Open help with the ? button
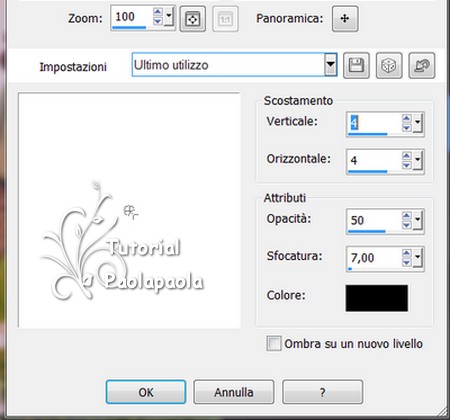The height and width of the screenshot is (420, 450). click(322, 392)
